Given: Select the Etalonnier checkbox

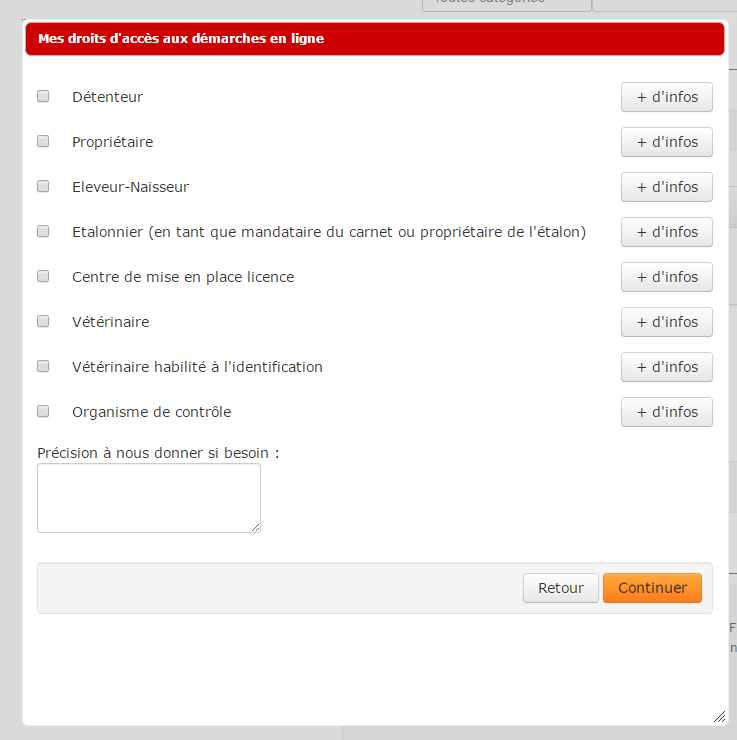Looking at the screenshot, I should coord(43,231).
